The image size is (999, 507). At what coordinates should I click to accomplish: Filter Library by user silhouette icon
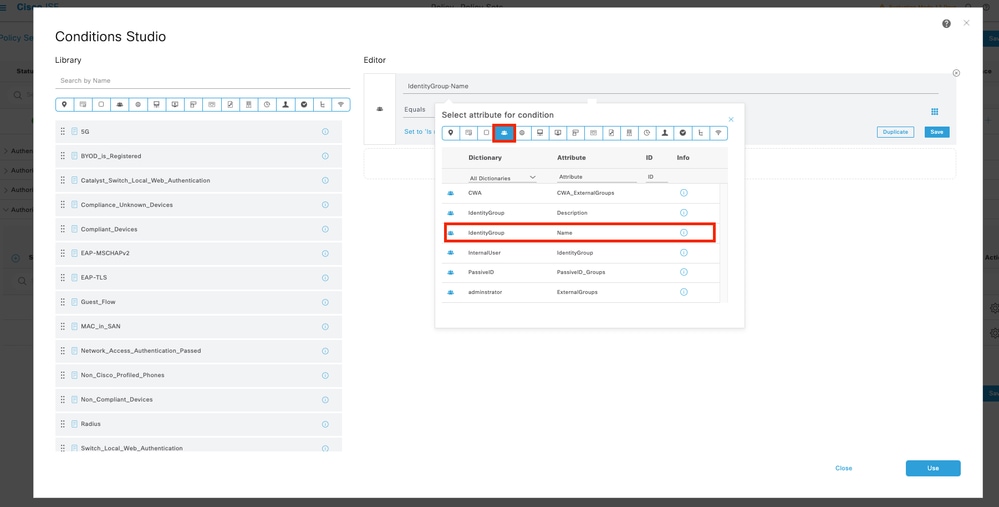[x=285, y=104]
